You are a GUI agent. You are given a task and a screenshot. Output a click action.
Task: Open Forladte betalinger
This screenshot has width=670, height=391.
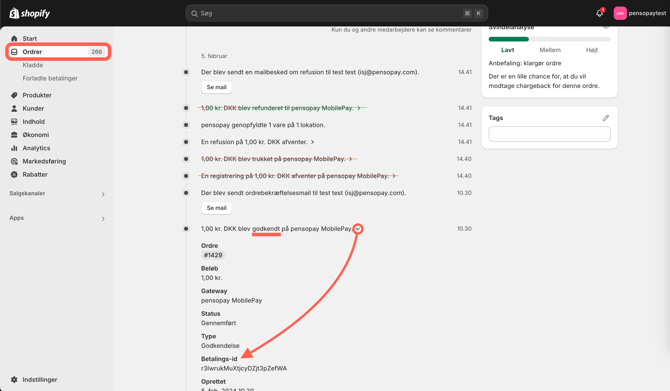50,78
